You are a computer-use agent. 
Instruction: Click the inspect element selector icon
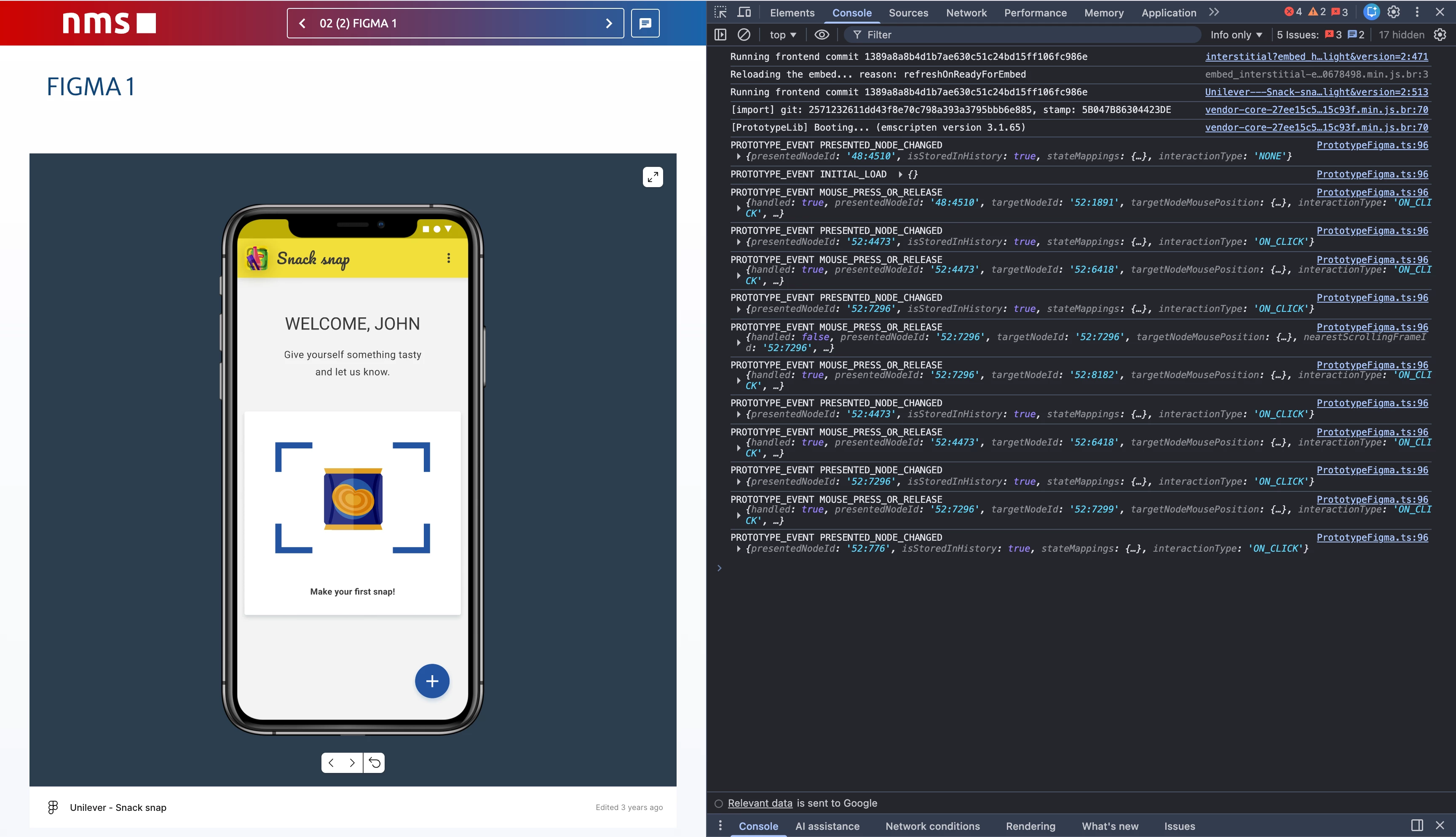[720, 12]
